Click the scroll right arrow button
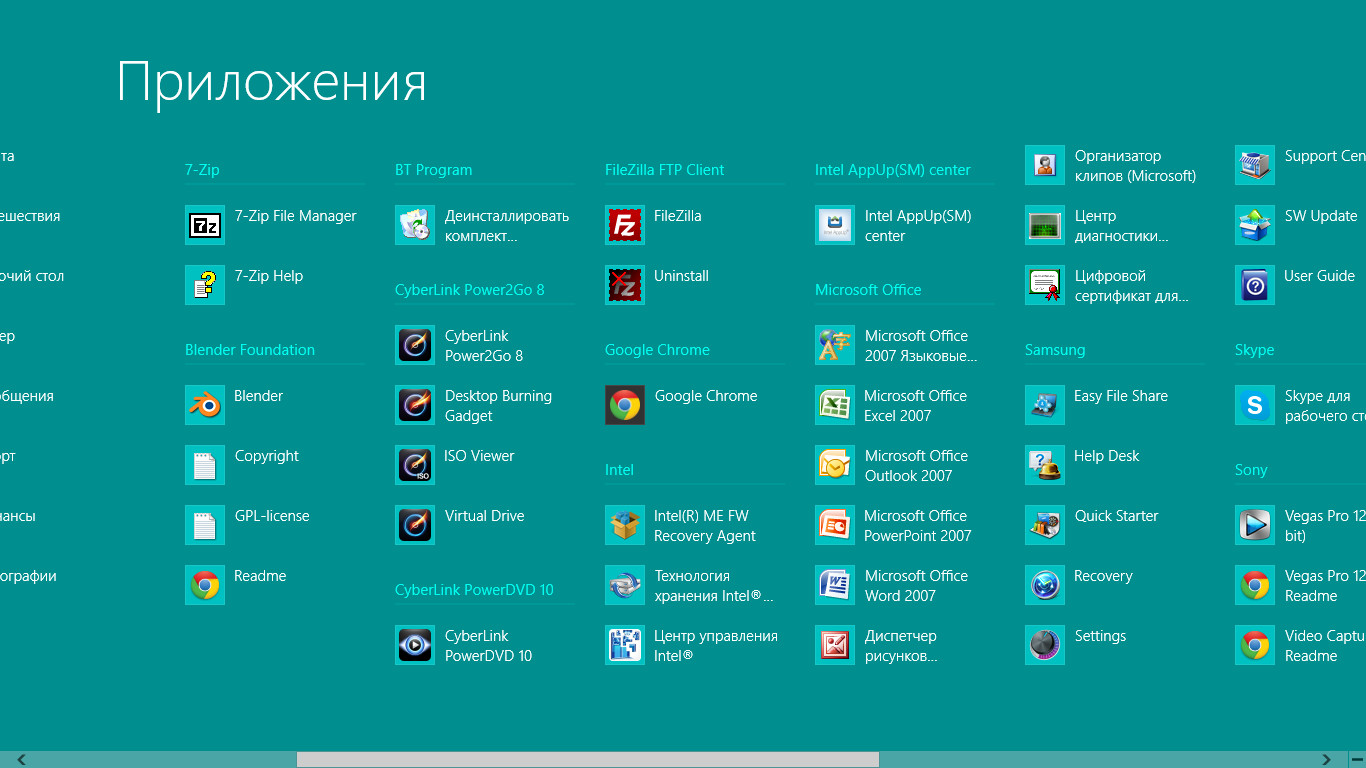 tap(1327, 760)
